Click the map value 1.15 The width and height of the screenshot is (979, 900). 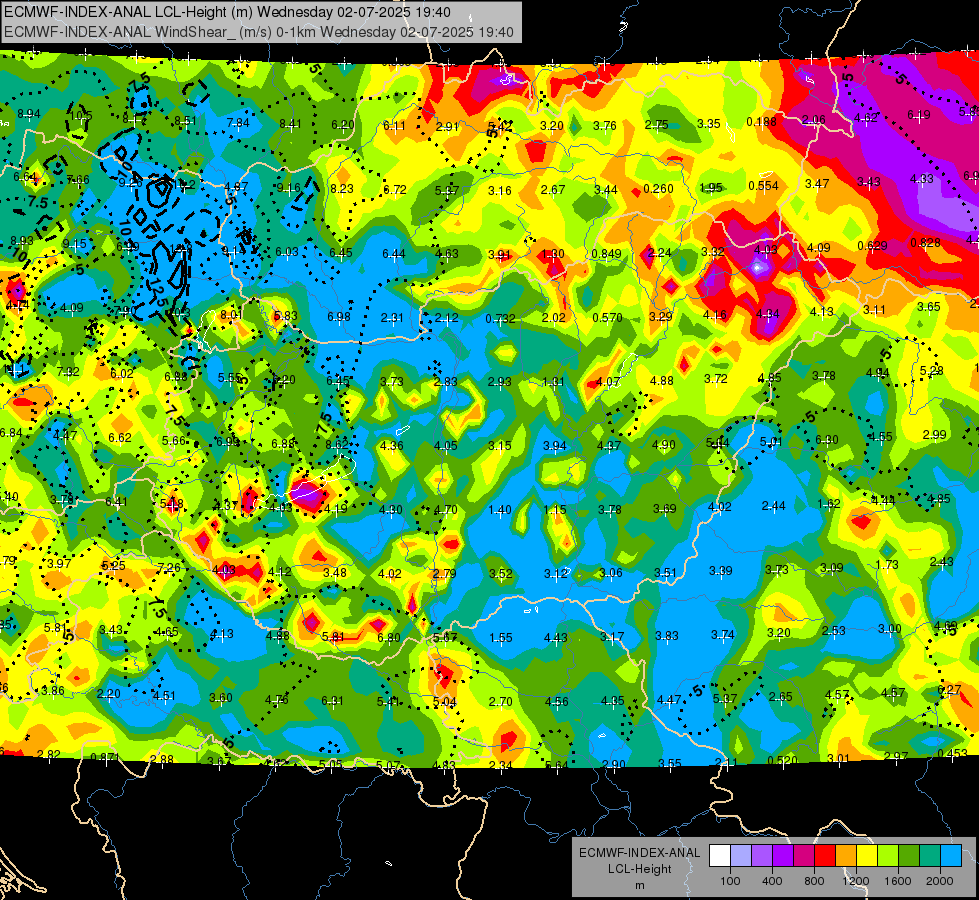coord(554,510)
